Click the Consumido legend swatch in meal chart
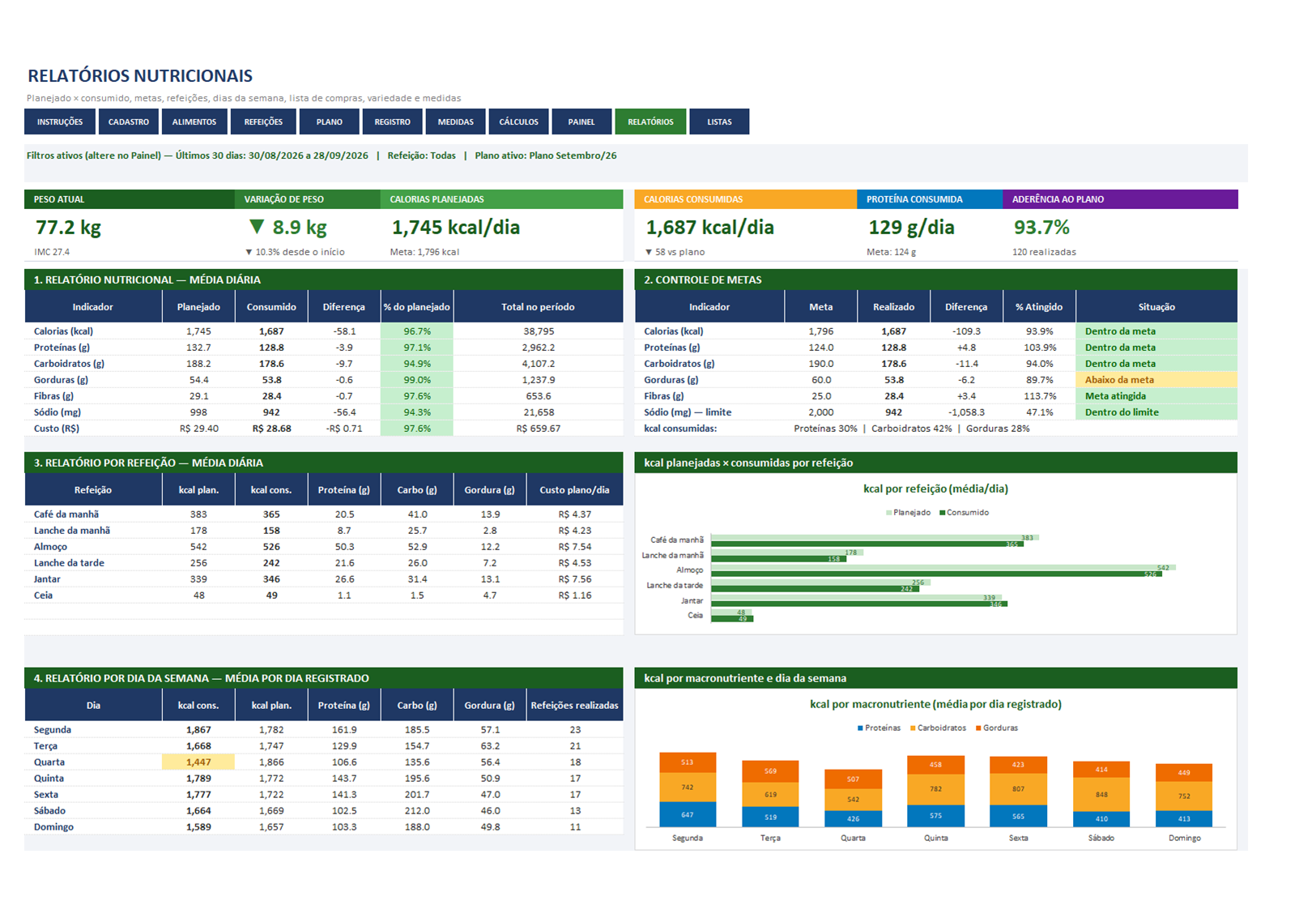 pyautogui.click(x=942, y=513)
